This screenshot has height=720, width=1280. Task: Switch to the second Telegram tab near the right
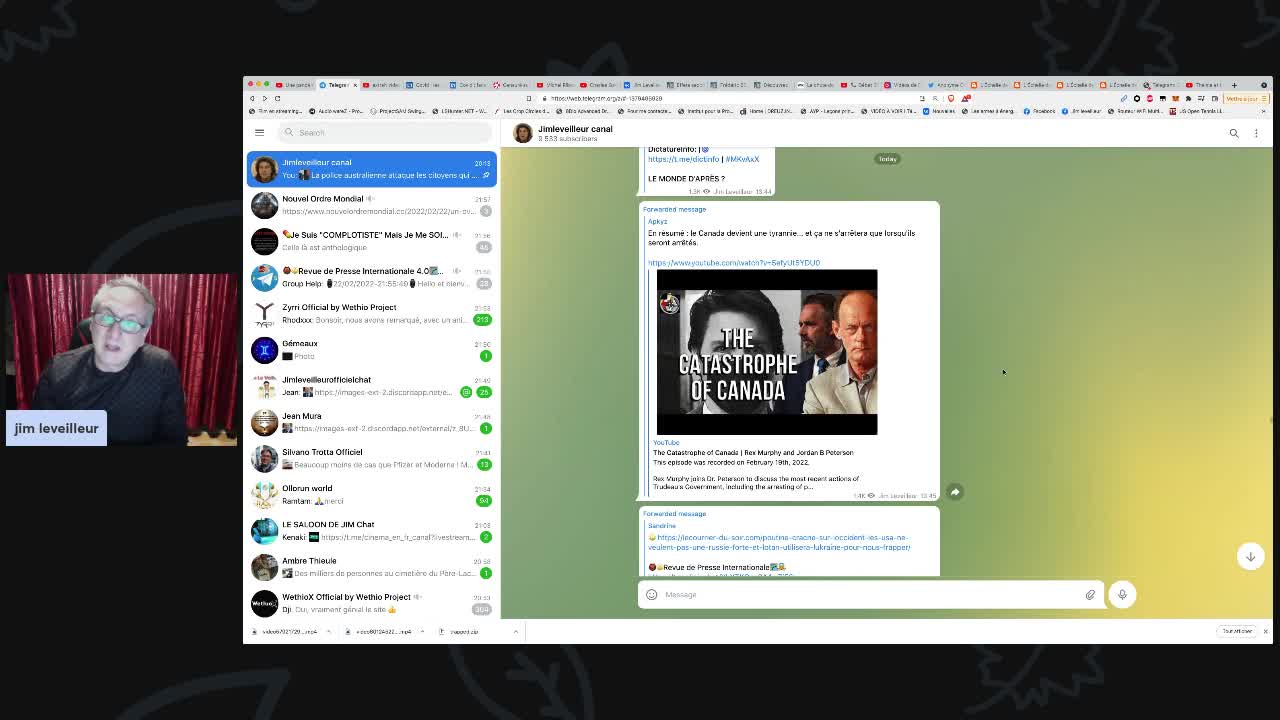coord(1164,85)
